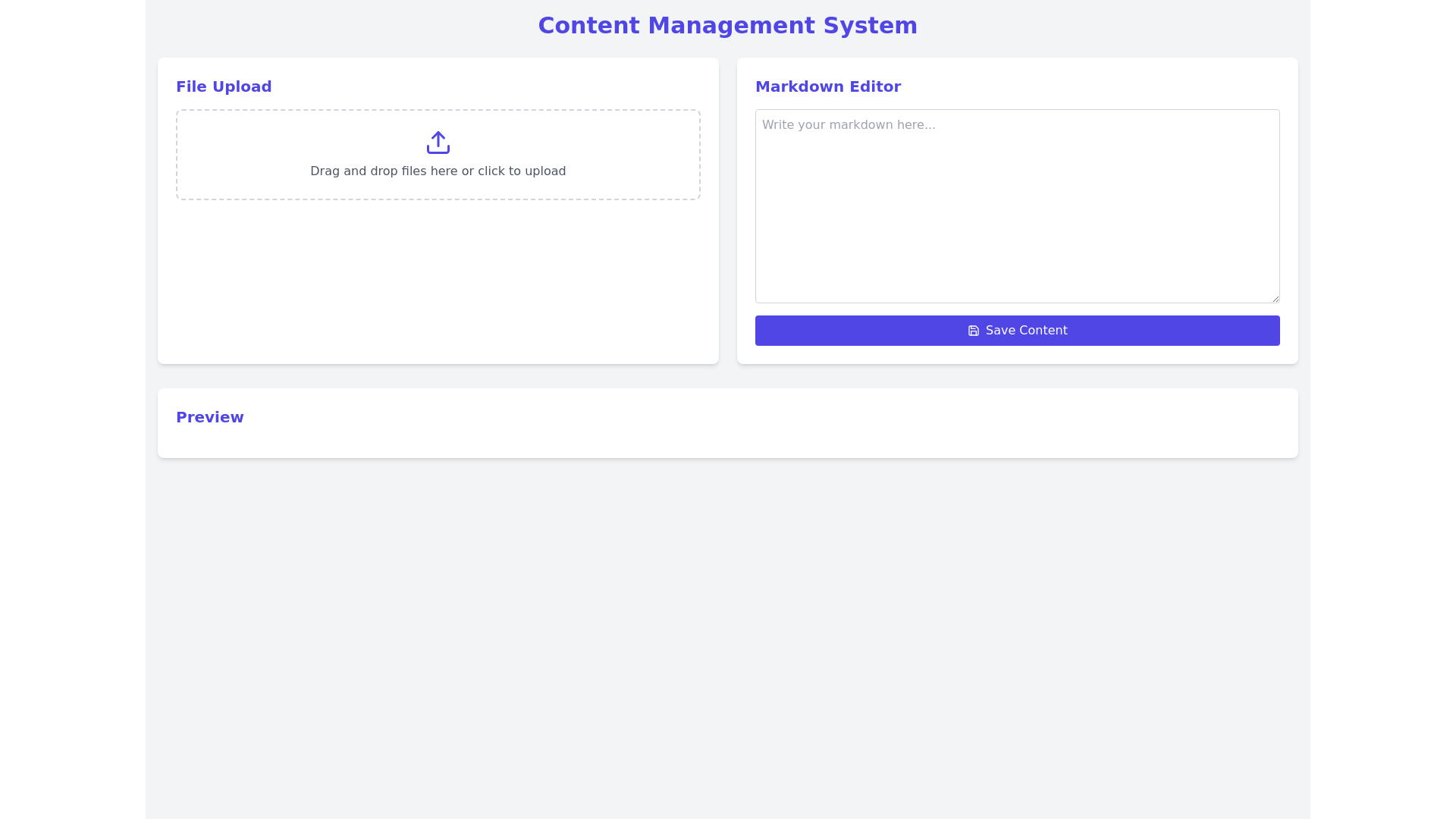Click the tray base of the upload icon
This screenshot has width=1456, height=819.
tap(438, 149)
